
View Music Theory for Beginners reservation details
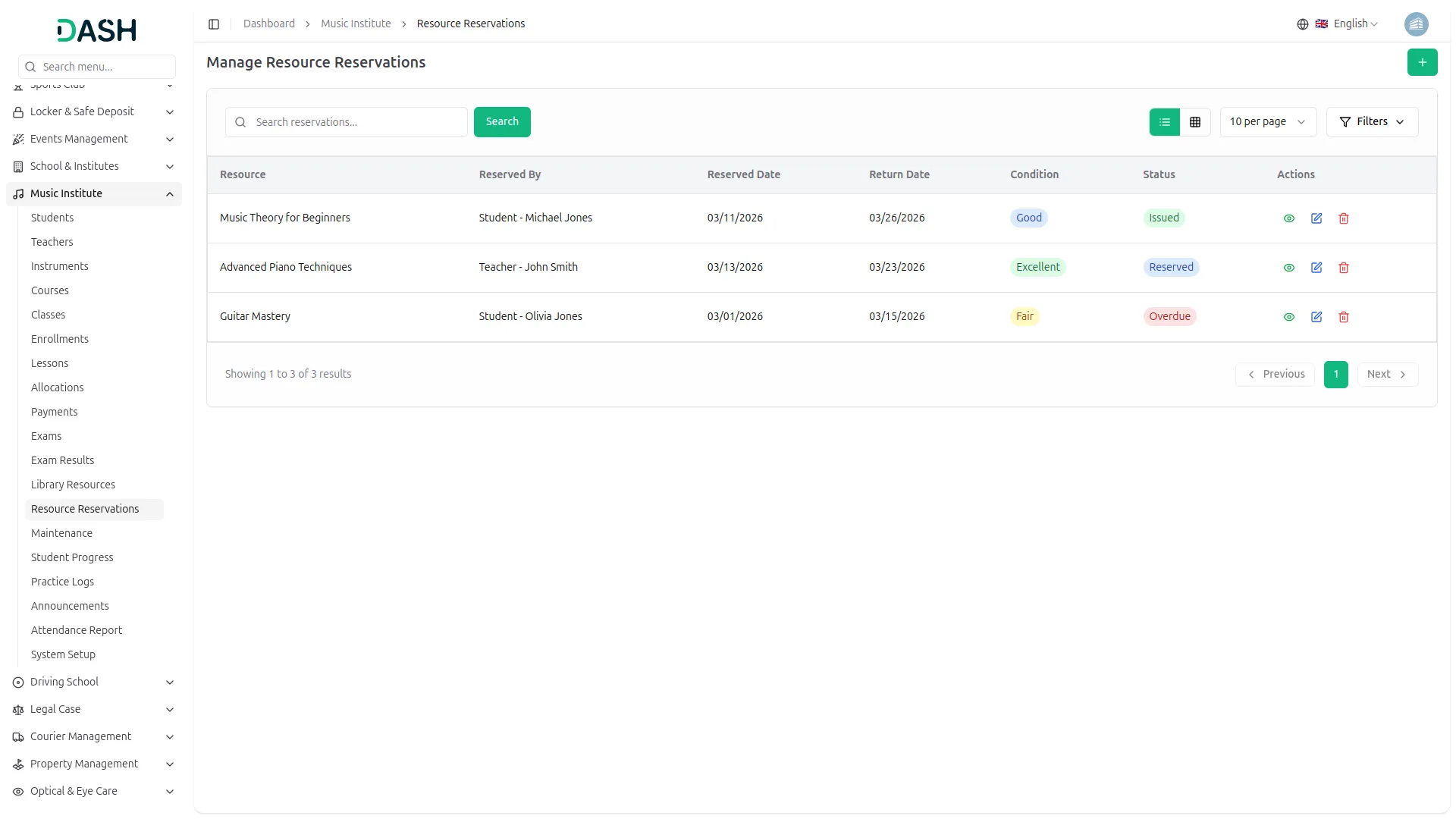click(1288, 218)
